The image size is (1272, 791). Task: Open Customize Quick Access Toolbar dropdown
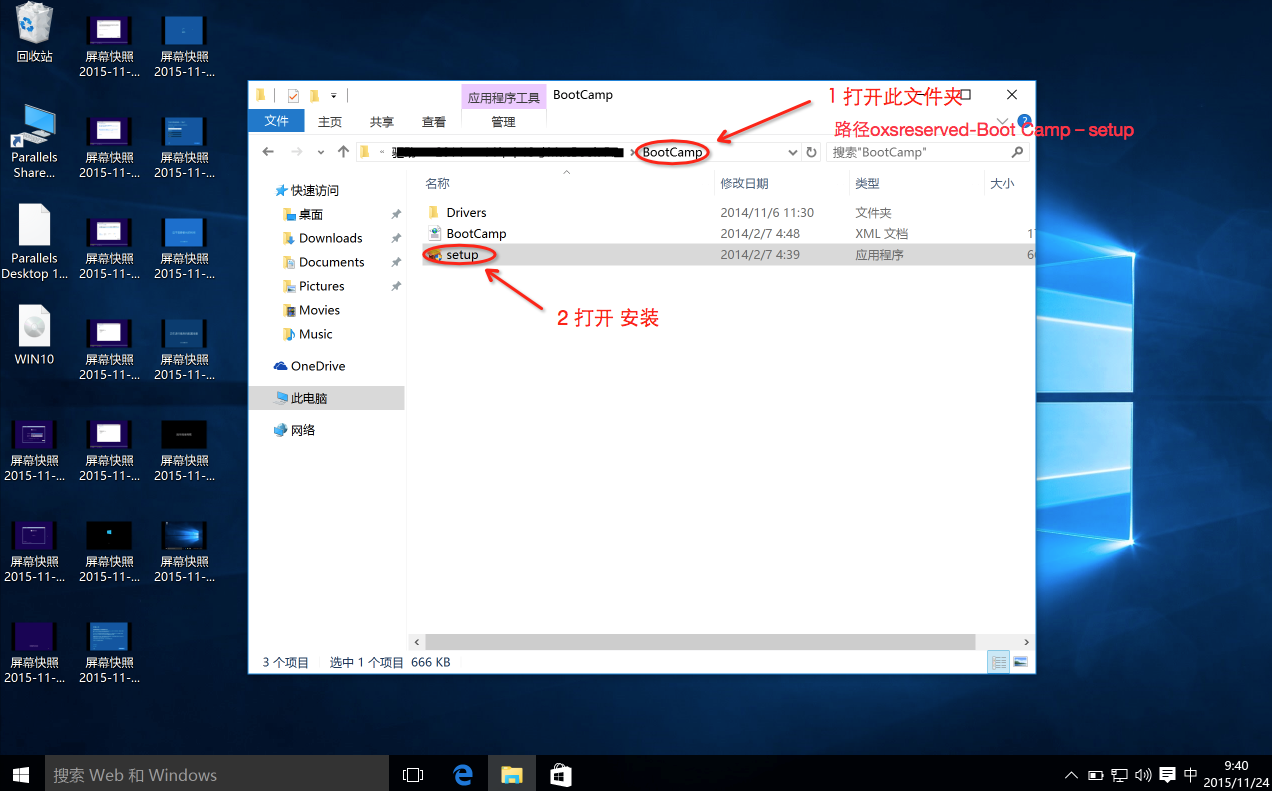[x=333, y=96]
